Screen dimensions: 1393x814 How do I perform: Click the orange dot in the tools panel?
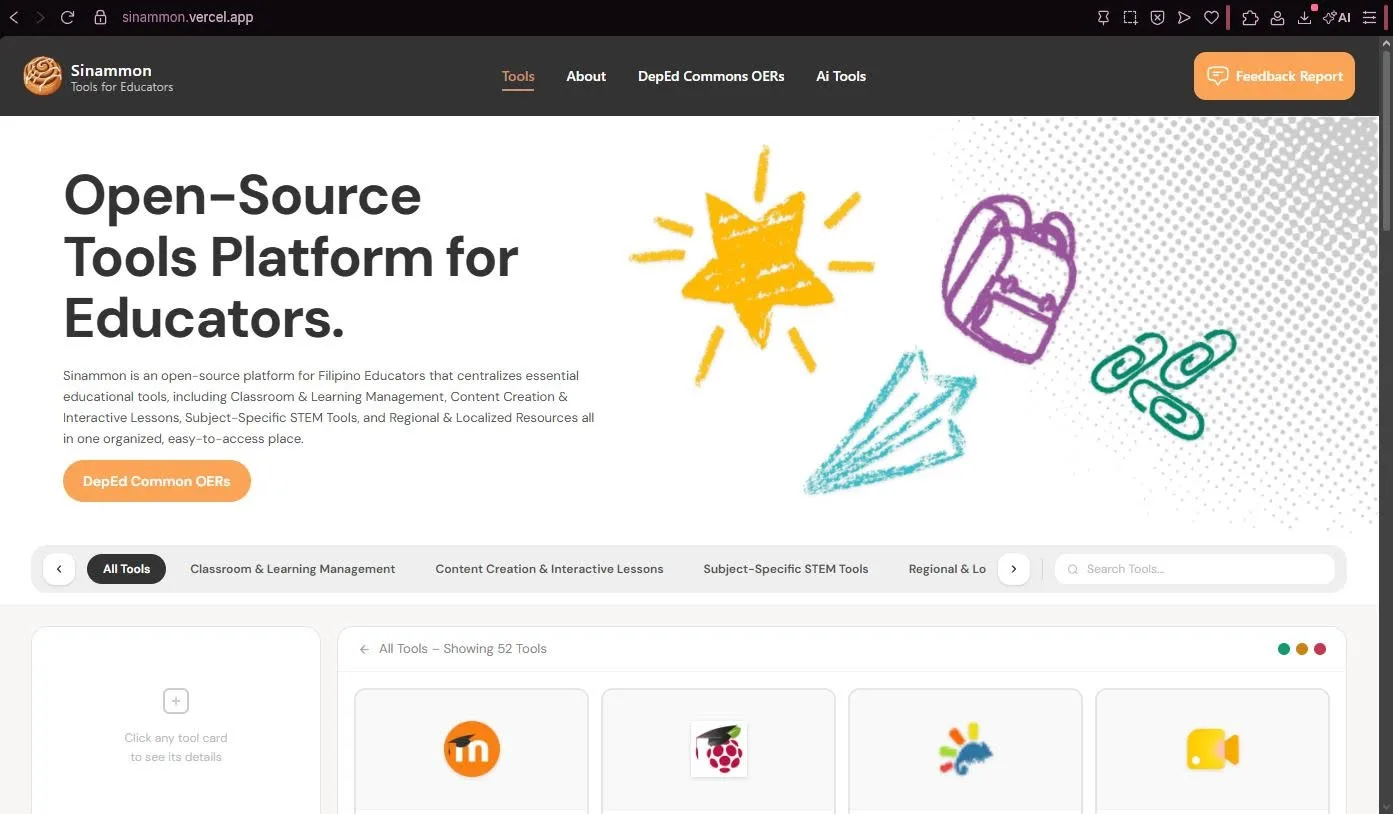point(1302,649)
